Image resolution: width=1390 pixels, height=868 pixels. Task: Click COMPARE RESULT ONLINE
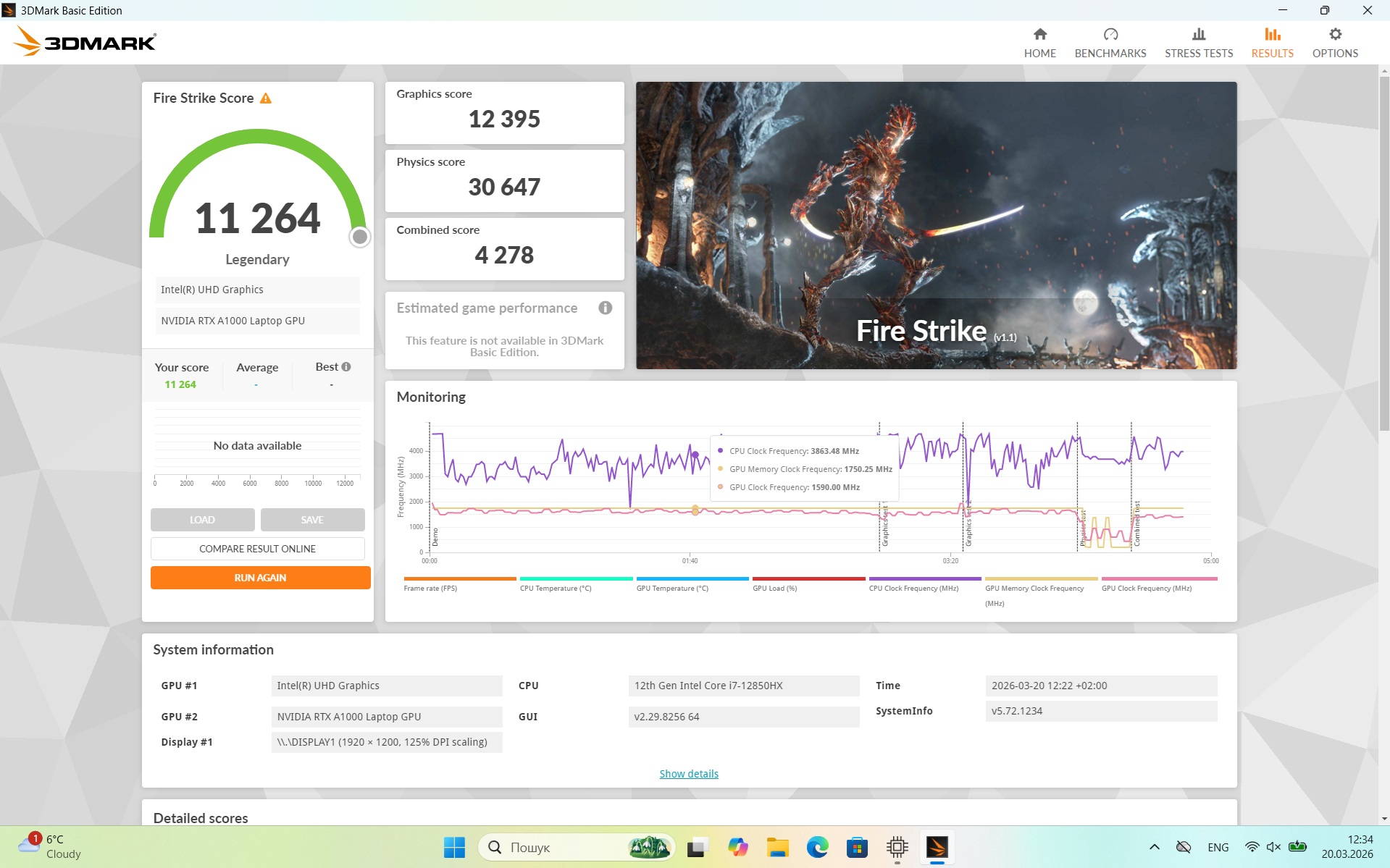[257, 548]
